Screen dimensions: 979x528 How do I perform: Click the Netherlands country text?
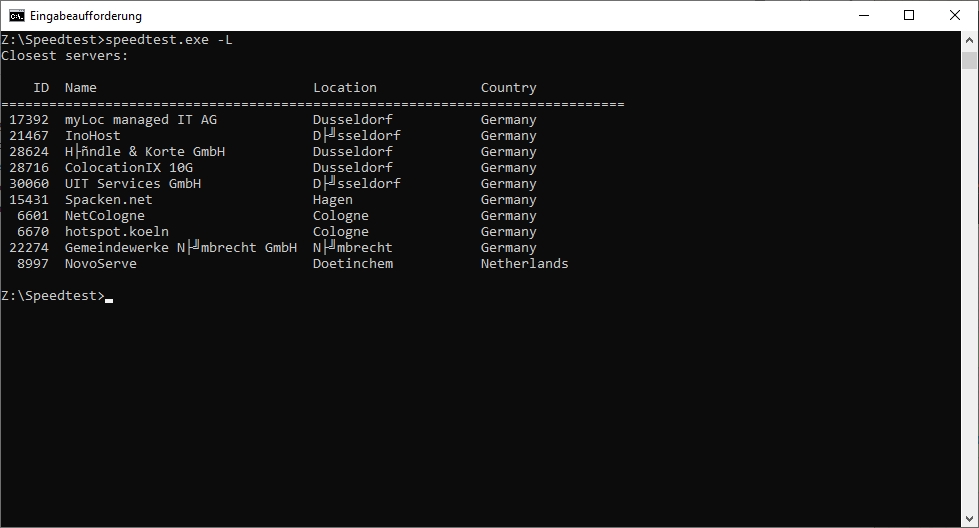tap(524, 264)
